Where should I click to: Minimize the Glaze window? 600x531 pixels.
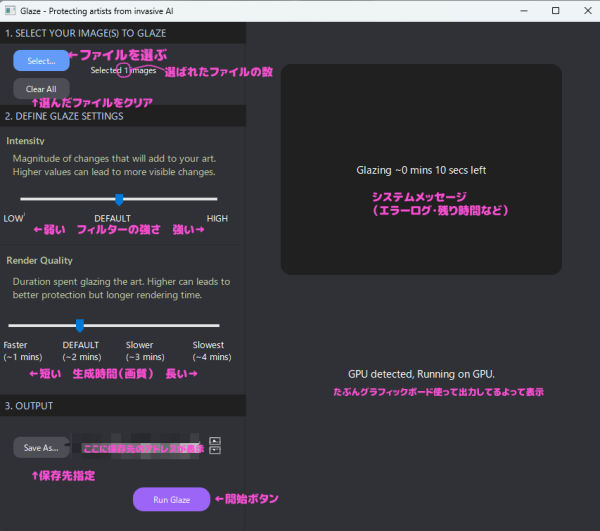pos(524,11)
